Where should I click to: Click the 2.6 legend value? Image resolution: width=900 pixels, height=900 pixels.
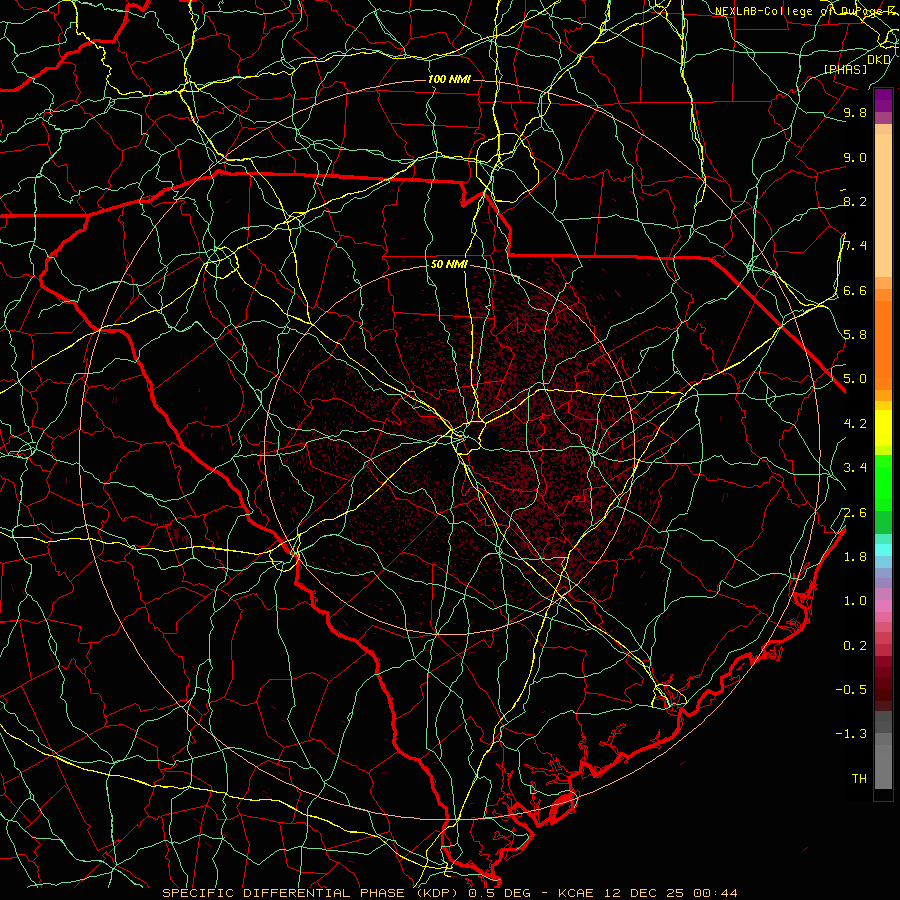(x=855, y=513)
